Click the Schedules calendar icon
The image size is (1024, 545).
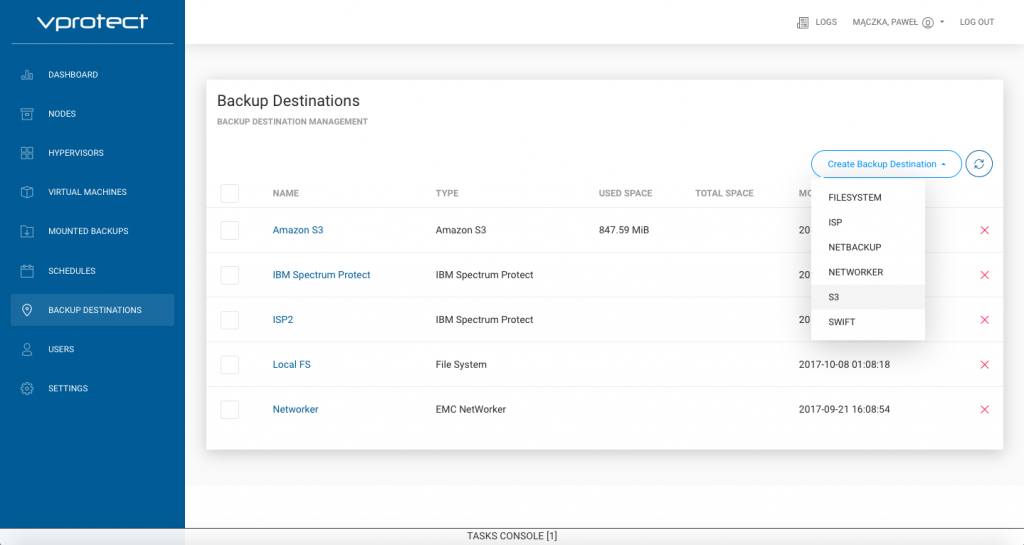pyautogui.click(x=27, y=271)
